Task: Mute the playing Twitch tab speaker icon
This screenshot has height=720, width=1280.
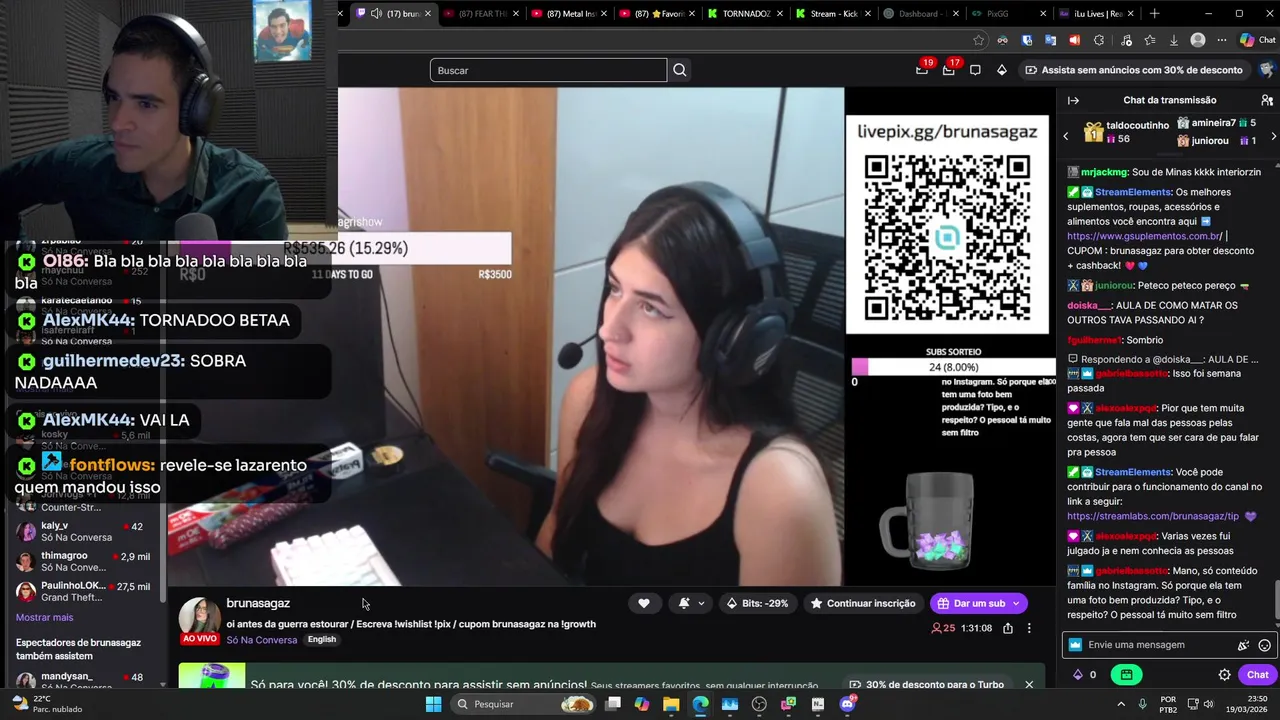Action: click(376, 13)
